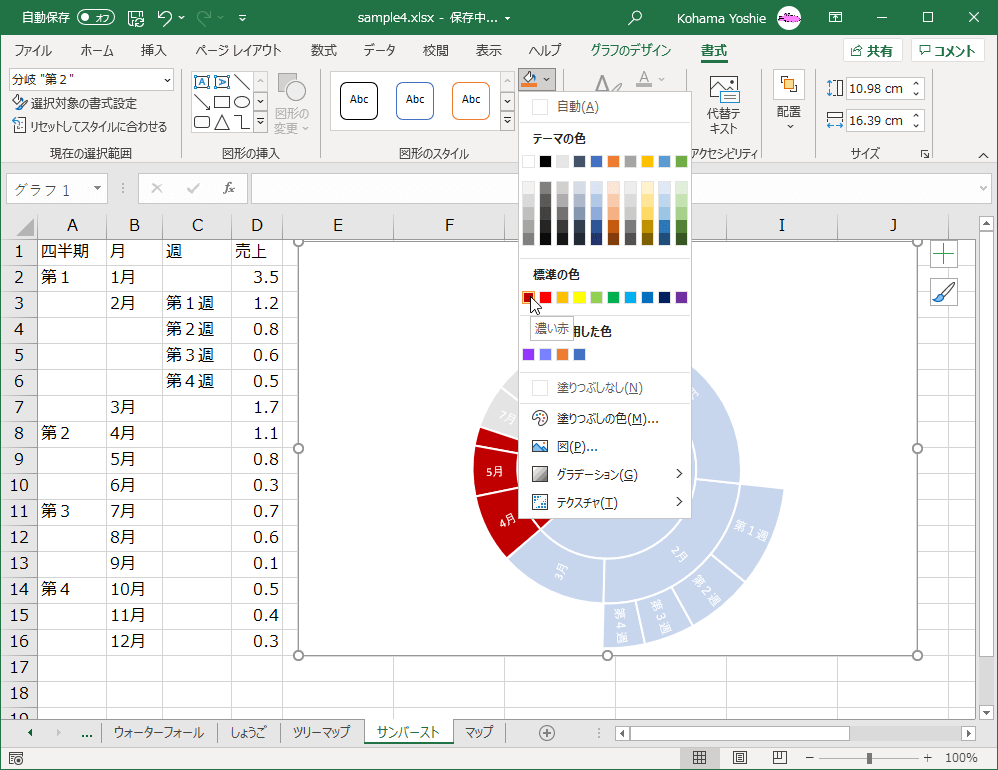The height and width of the screenshot is (770, 998).
Task: Add new sheet with plus icon
Action: pyautogui.click(x=547, y=732)
